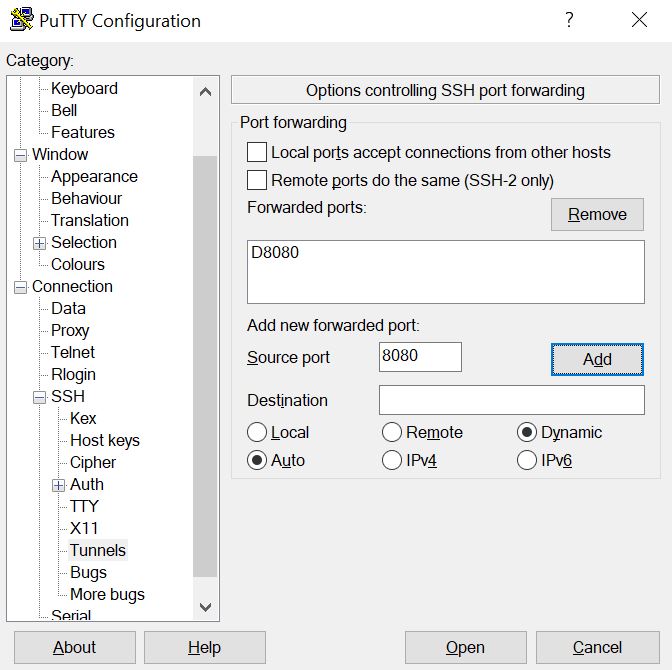Image resolution: width=672 pixels, height=670 pixels.
Task: Tick Remote ports do the same checkbox
Action: [257, 180]
